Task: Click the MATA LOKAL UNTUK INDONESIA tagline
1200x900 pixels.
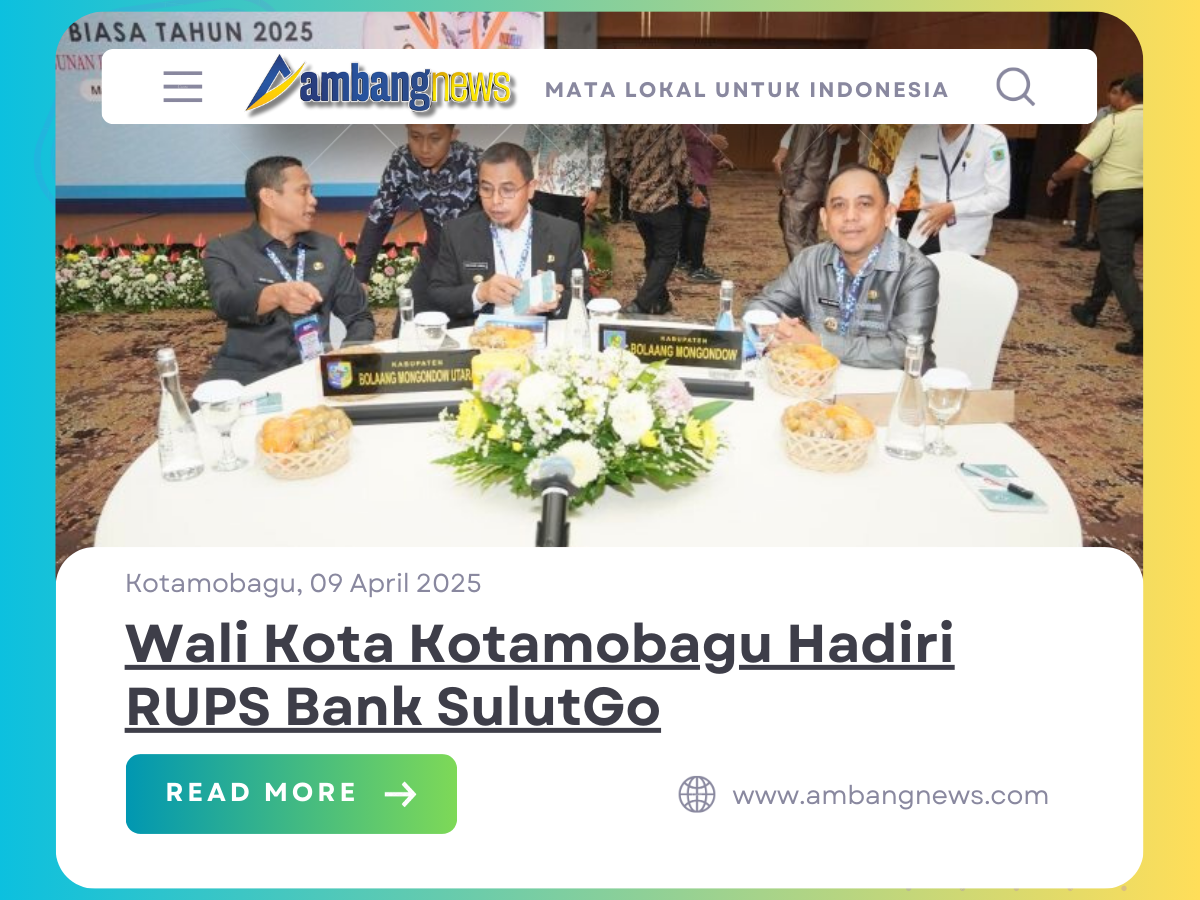Action: pyautogui.click(x=747, y=90)
